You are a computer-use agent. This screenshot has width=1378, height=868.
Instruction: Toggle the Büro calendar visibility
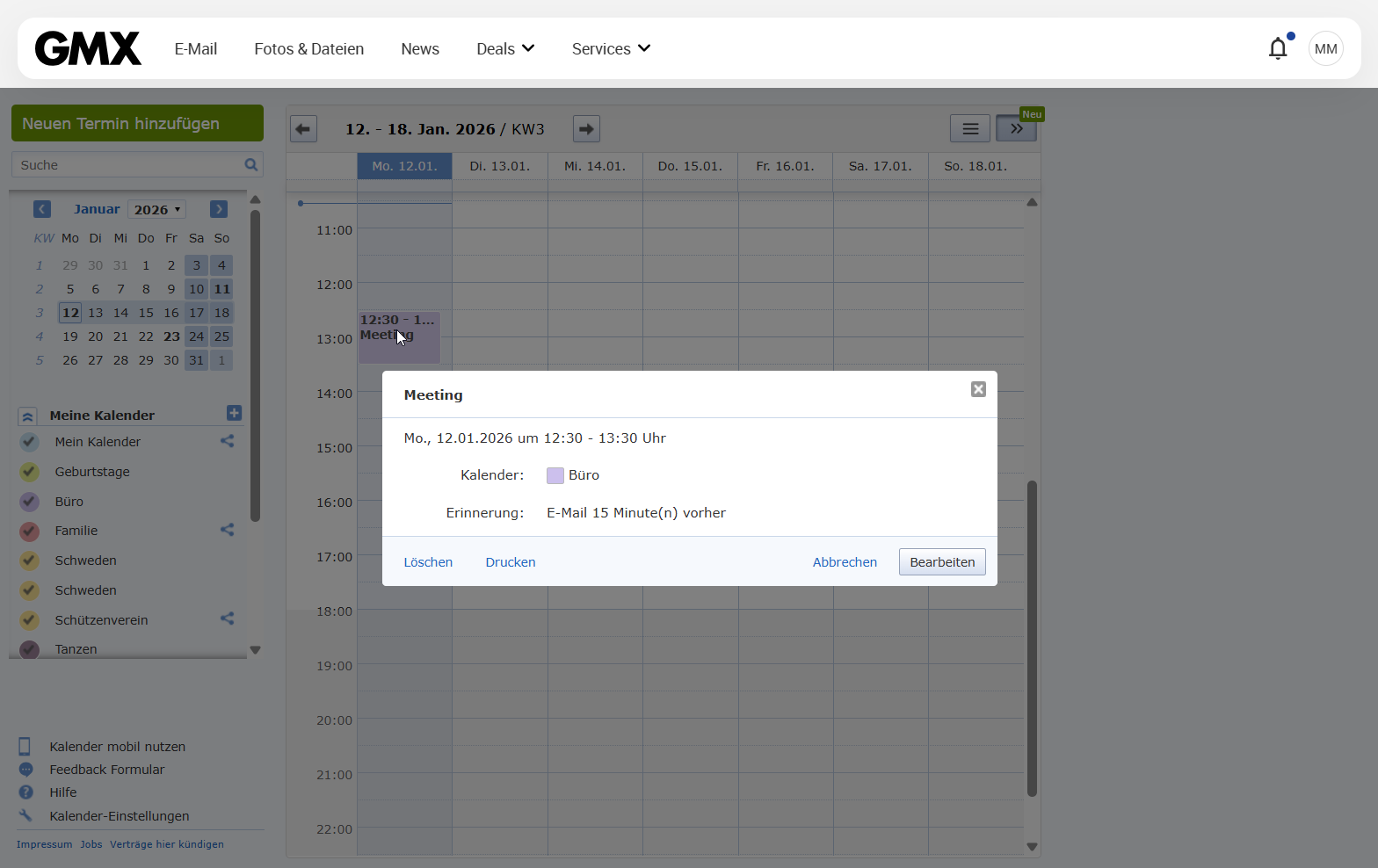[x=29, y=502]
